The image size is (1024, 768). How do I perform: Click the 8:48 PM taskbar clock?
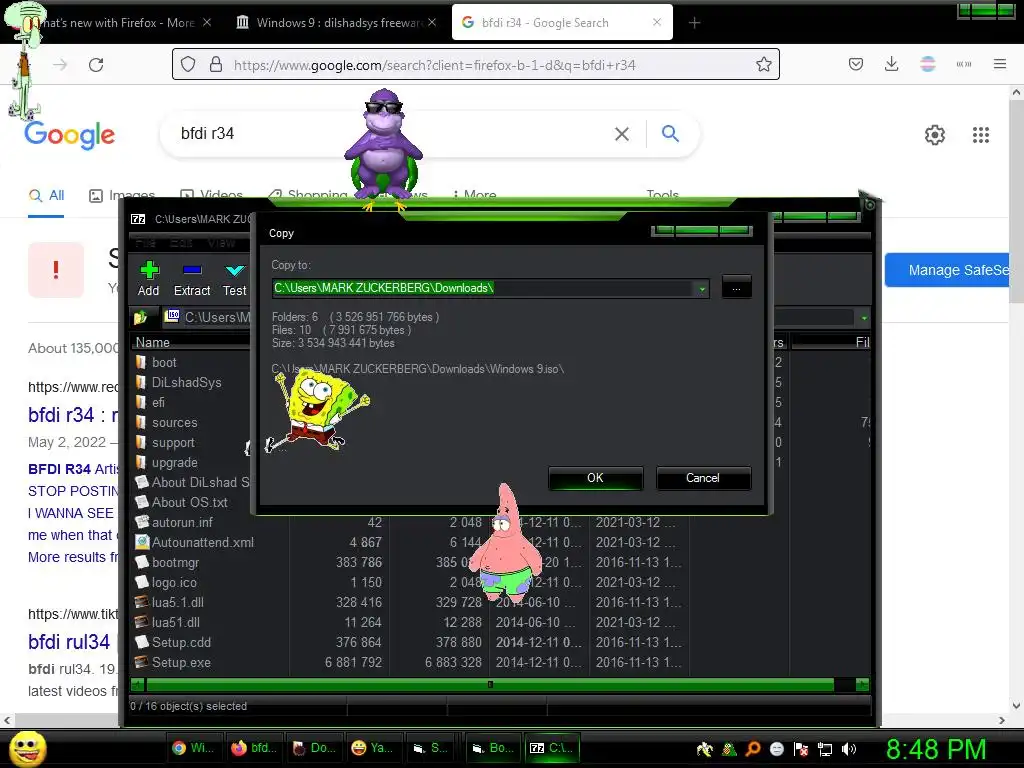(936, 749)
